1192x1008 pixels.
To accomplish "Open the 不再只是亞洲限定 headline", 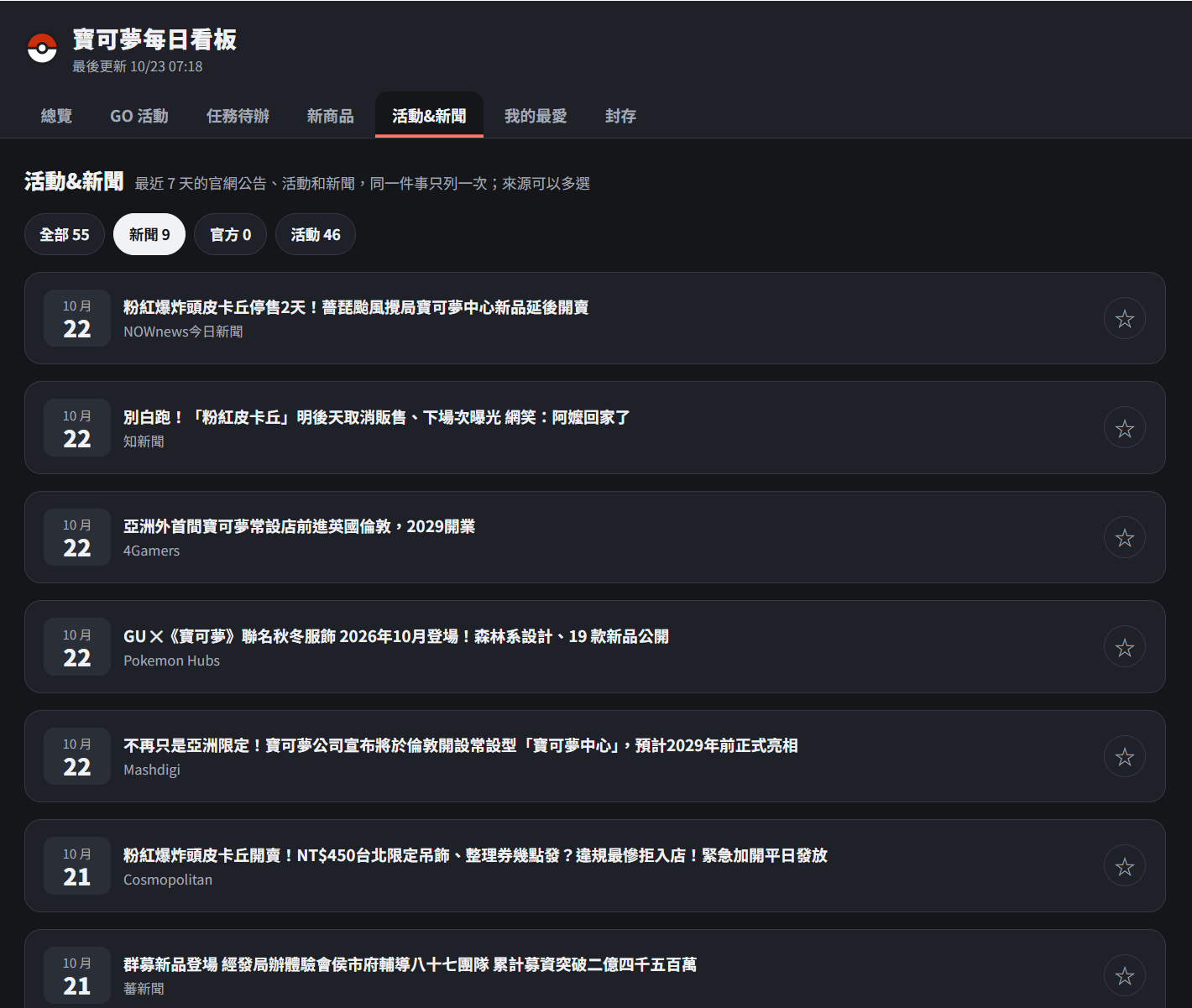I will (x=461, y=745).
